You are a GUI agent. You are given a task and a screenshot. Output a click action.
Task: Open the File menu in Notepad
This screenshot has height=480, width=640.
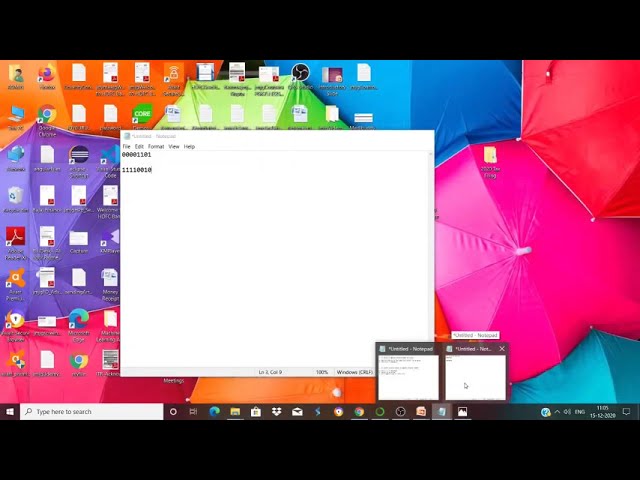point(127,147)
